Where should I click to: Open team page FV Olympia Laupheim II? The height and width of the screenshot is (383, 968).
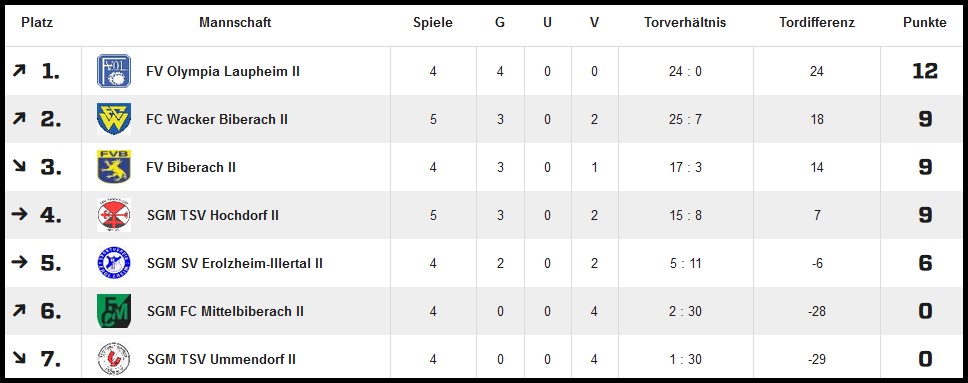(x=223, y=71)
